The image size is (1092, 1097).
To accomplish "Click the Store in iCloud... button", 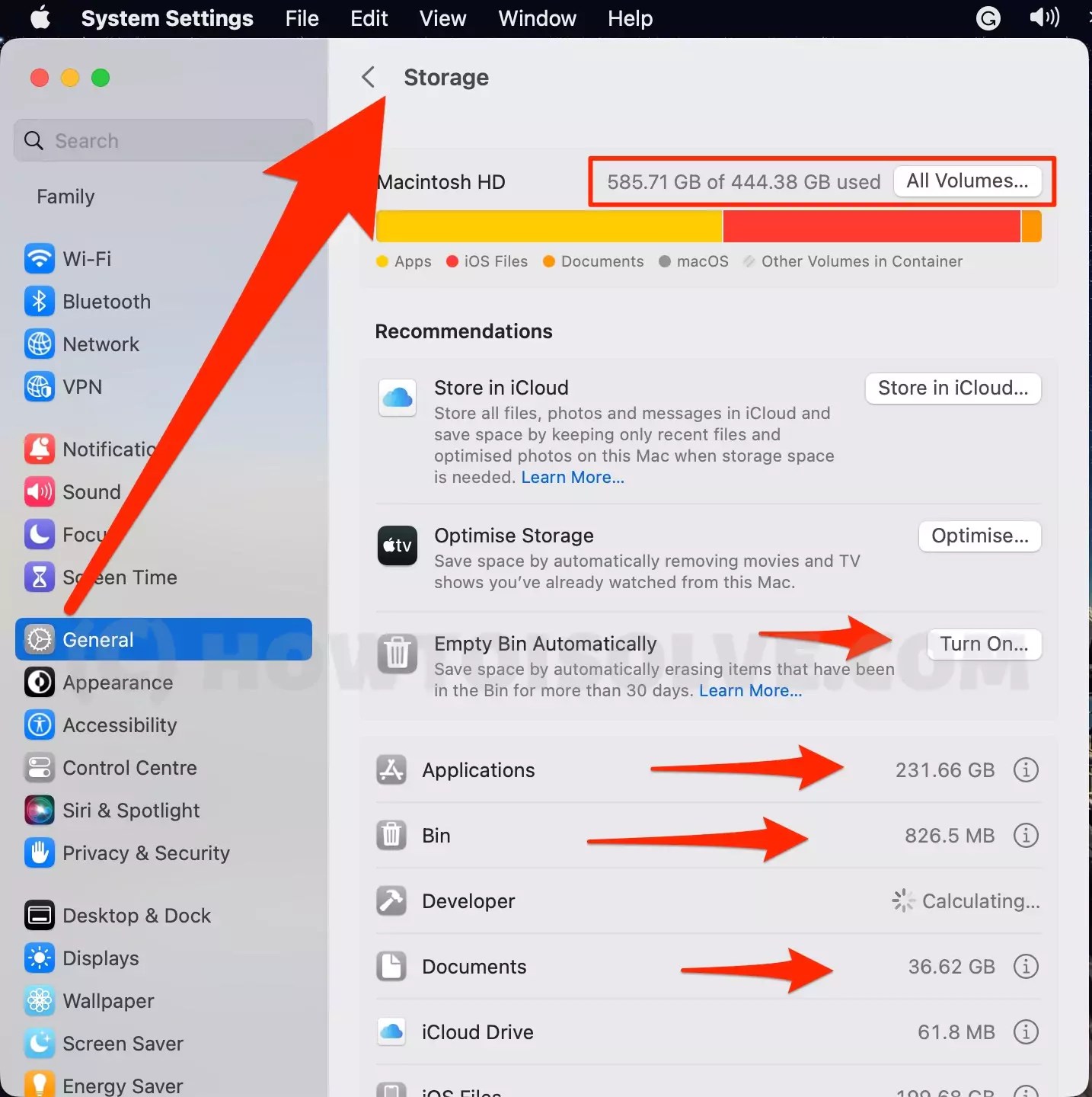I will tap(953, 389).
